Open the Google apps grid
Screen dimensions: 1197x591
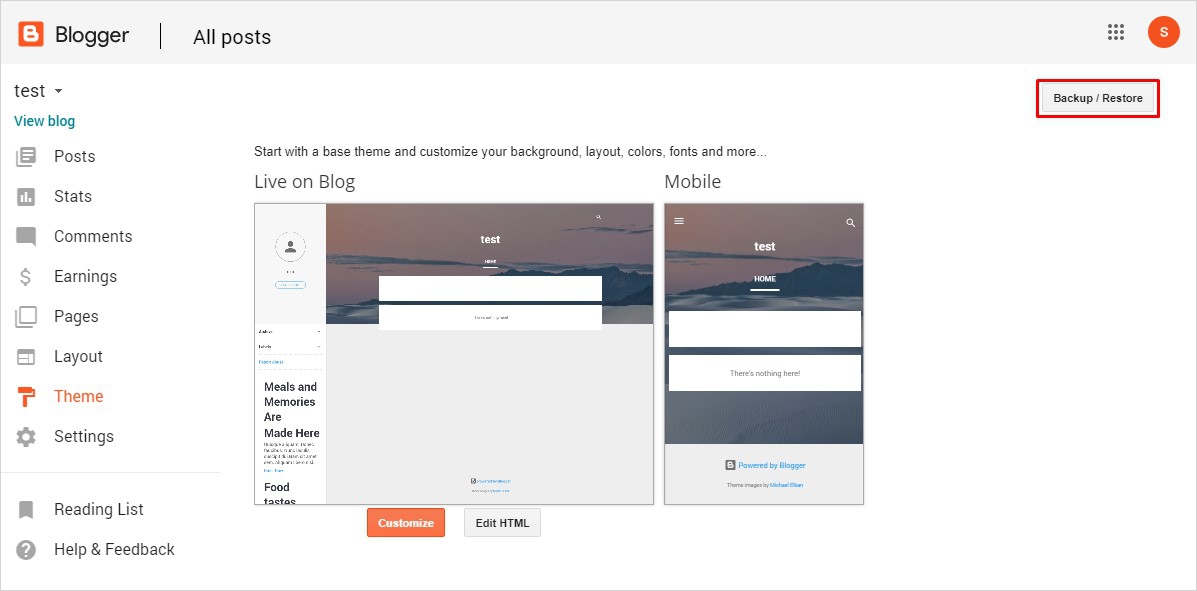pyautogui.click(x=1116, y=32)
